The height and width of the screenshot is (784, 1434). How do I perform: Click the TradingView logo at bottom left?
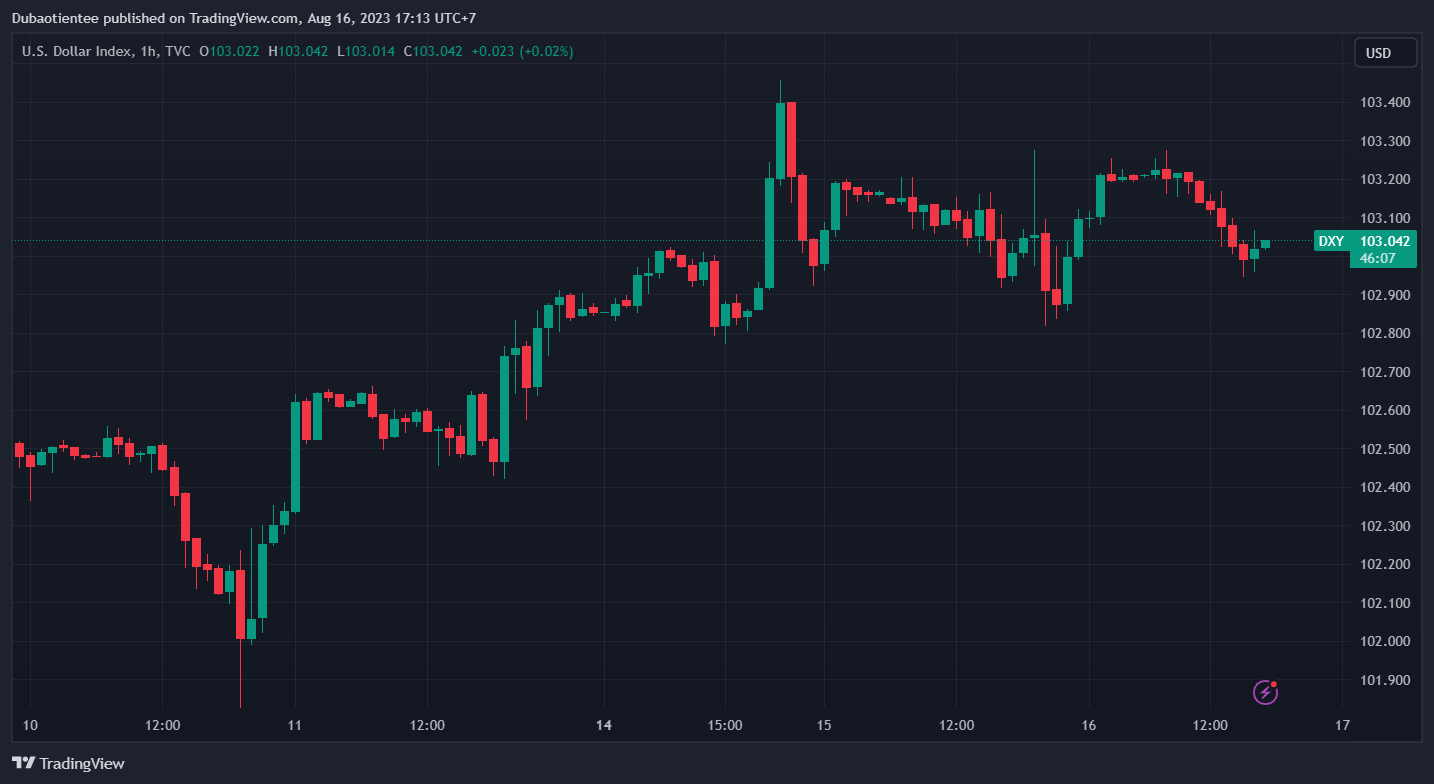pyautogui.click(x=69, y=763)
